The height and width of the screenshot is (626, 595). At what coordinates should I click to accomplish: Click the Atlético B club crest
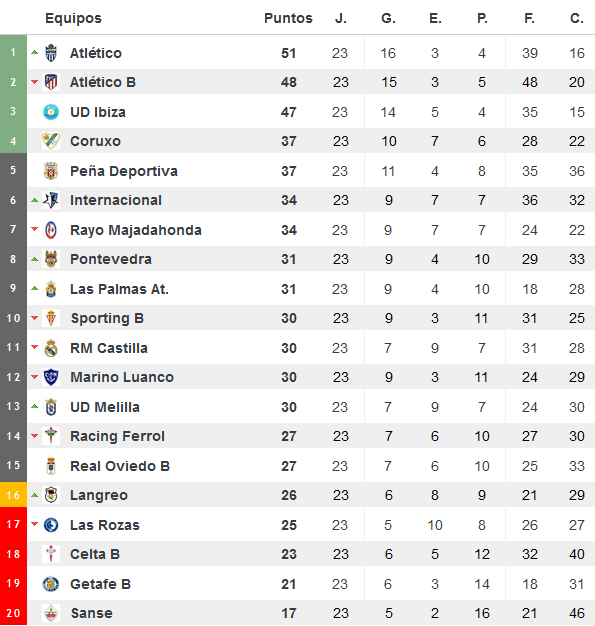pyautogui.click(x=51, y=82)
